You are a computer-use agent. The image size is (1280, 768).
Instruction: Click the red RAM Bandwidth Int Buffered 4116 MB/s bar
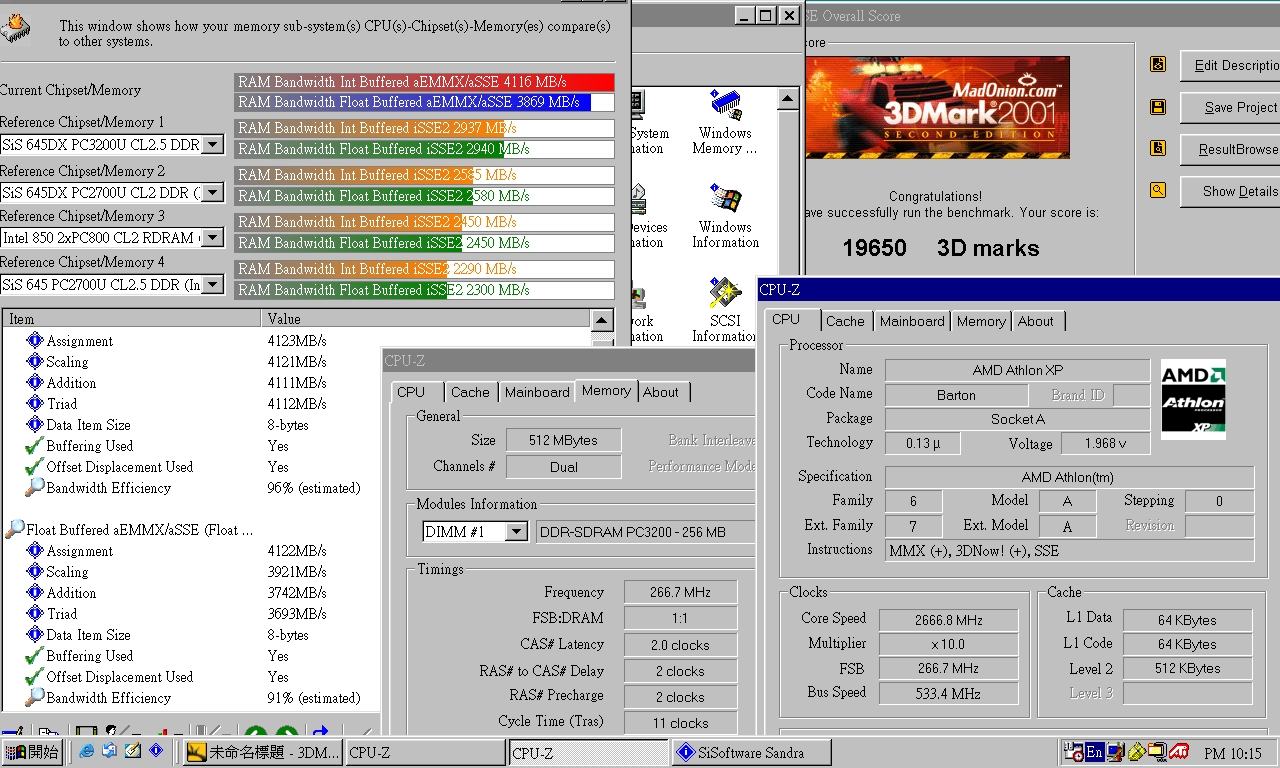424,82
